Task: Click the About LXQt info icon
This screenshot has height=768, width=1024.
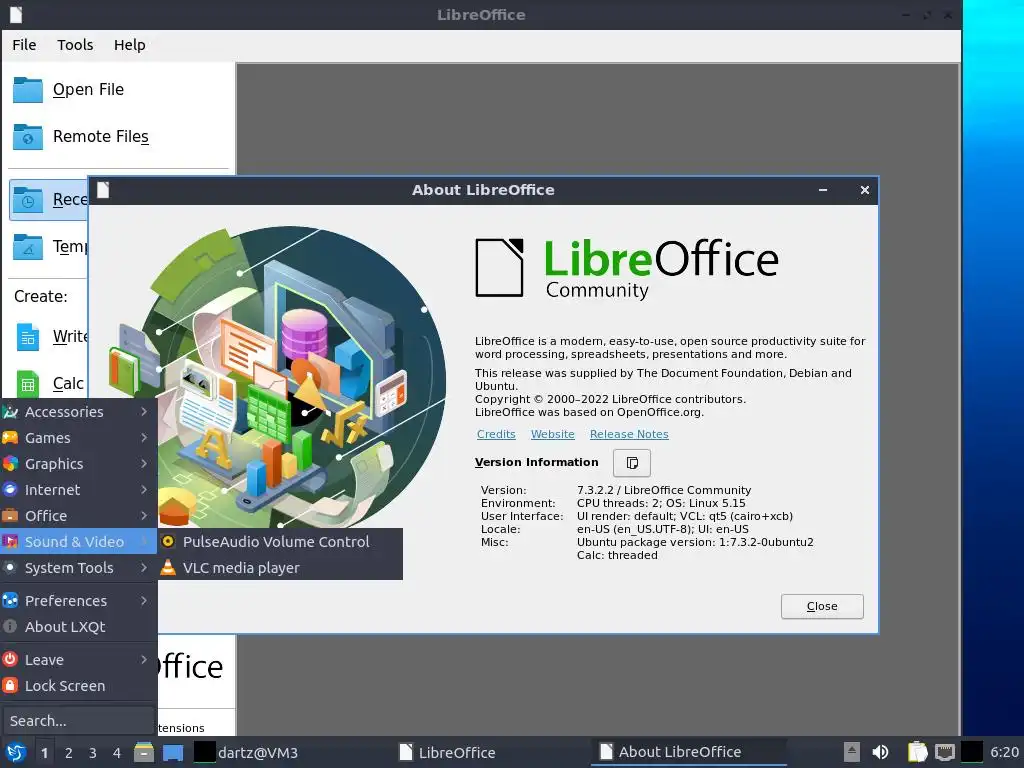Action: click(x=10, y=626)
